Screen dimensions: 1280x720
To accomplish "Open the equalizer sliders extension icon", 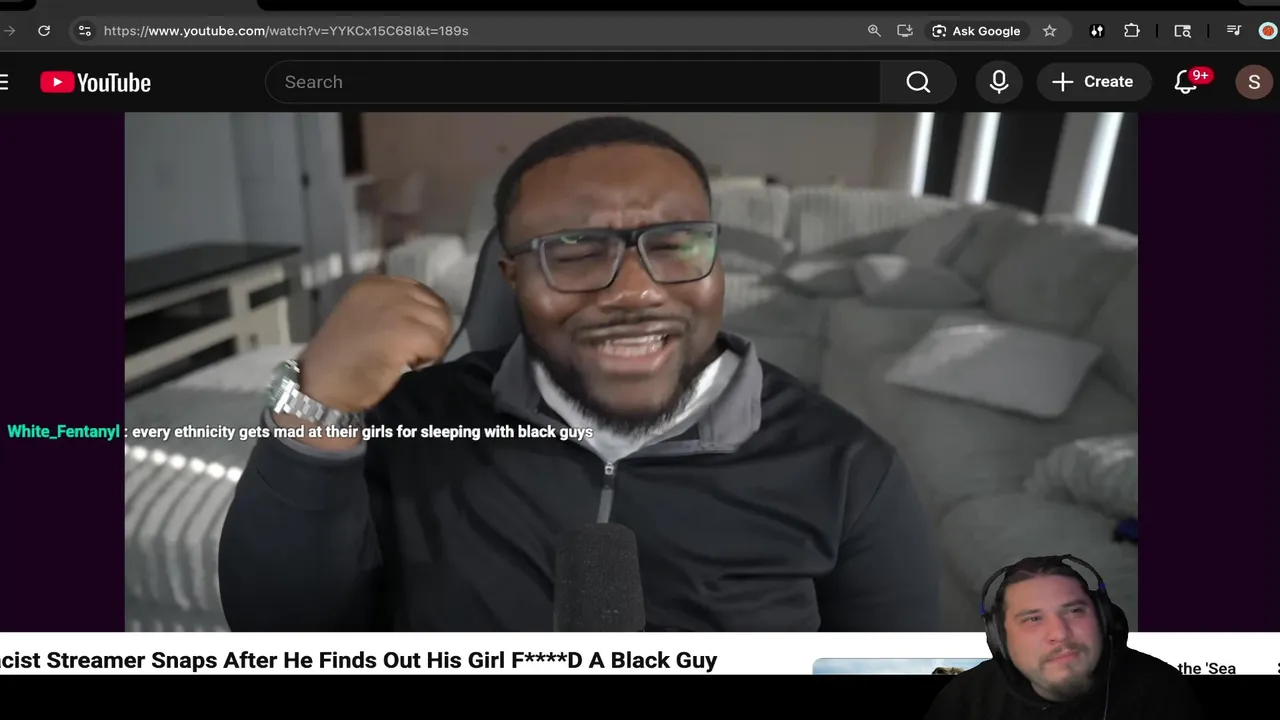I will [1097, 31].
